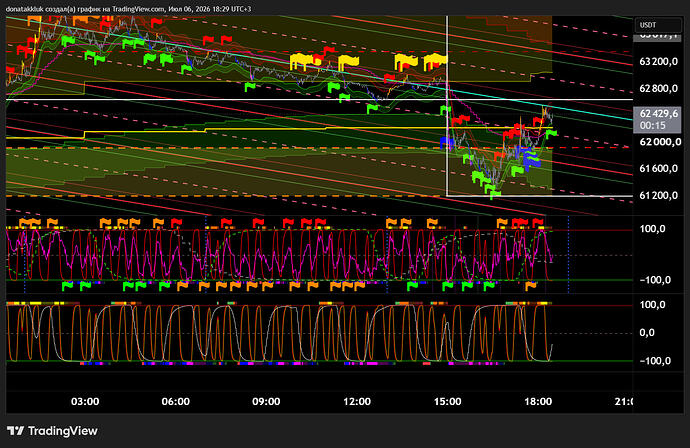This screenshot has height=448, width=690.
Task: Open the USDT currency selector
Action: 658,25
